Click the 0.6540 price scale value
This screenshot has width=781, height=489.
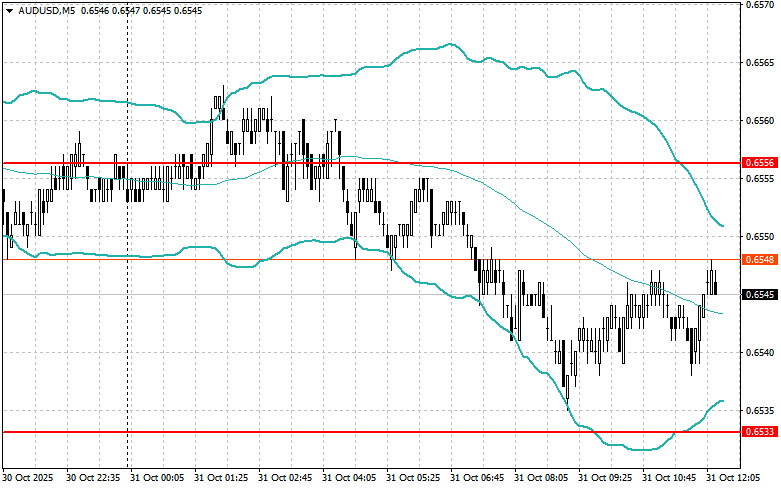[760, 353]
